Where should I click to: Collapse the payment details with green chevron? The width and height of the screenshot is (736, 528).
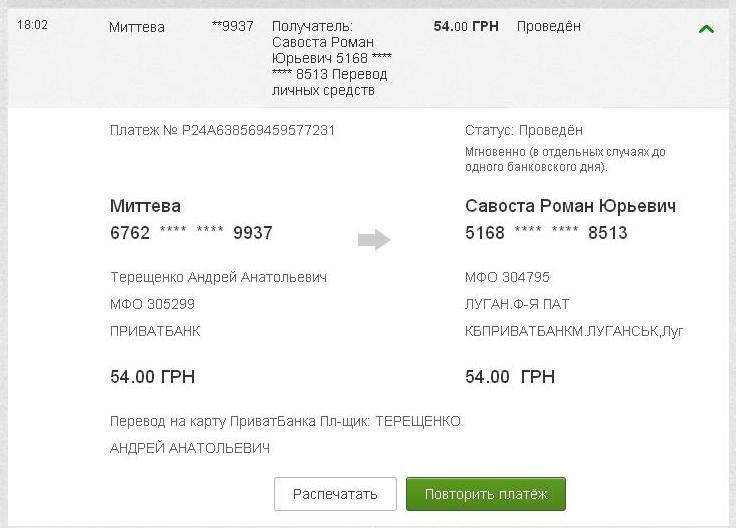pyautogui.click(x=706, y=29)
